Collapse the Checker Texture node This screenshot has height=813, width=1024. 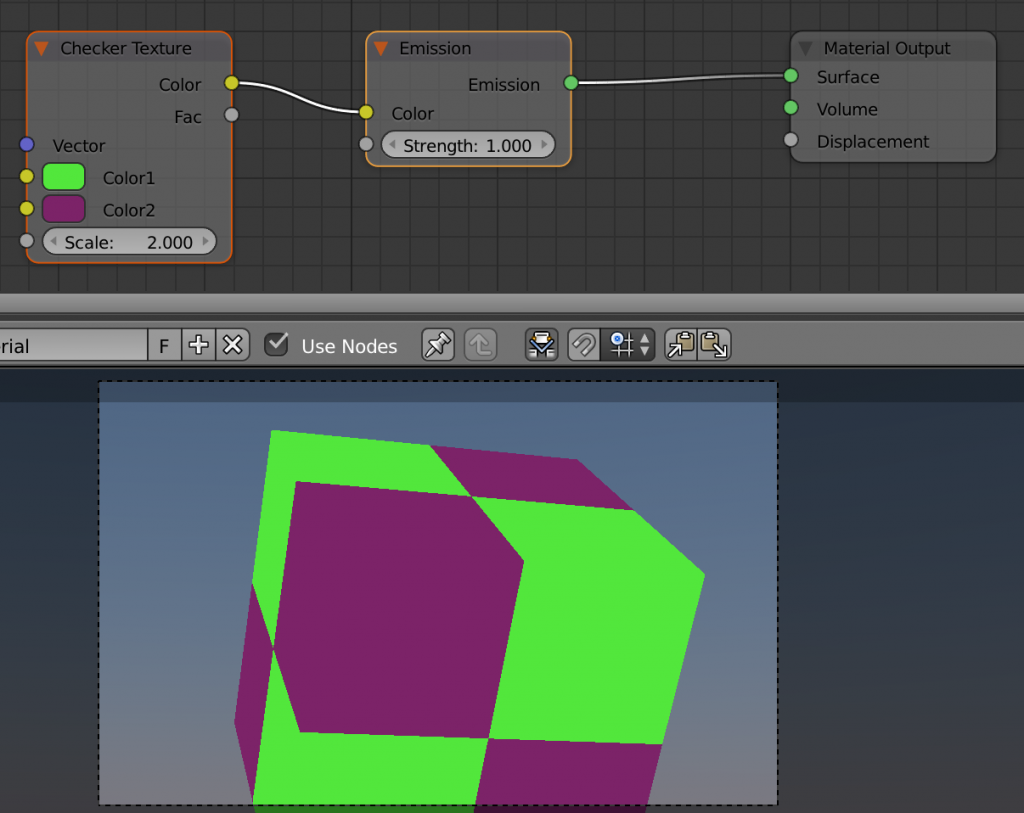(x=42, y=48)
